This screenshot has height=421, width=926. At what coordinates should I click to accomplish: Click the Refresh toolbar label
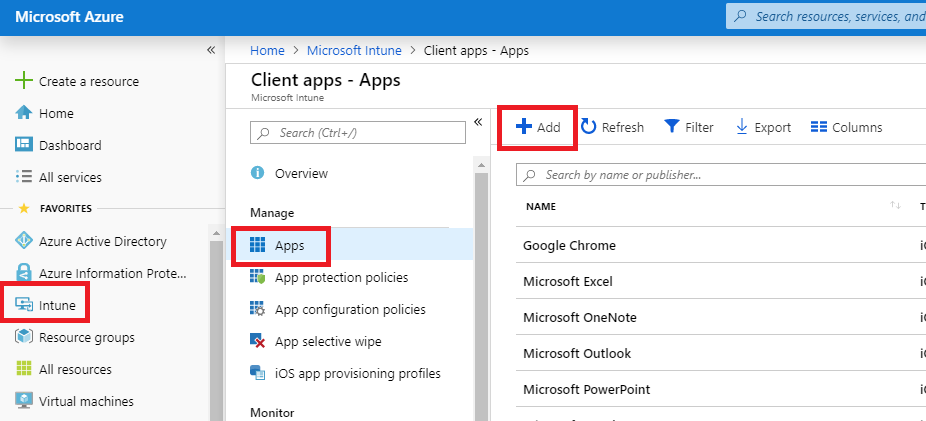point(622,127)
